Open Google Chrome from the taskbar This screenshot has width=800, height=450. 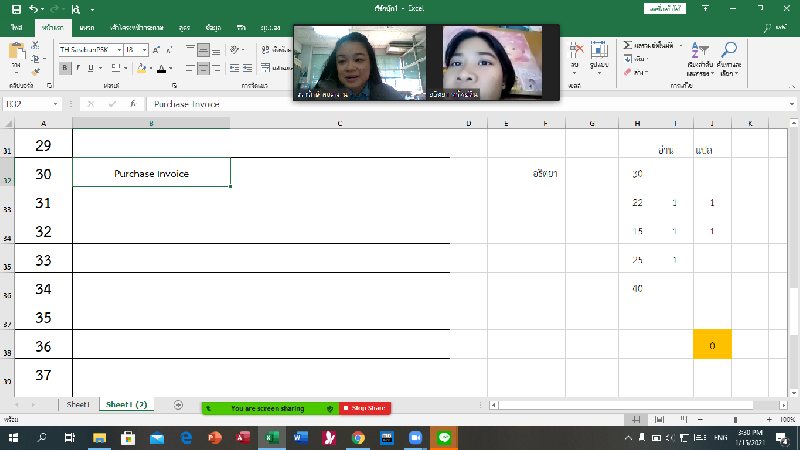[x=358, y=438]
